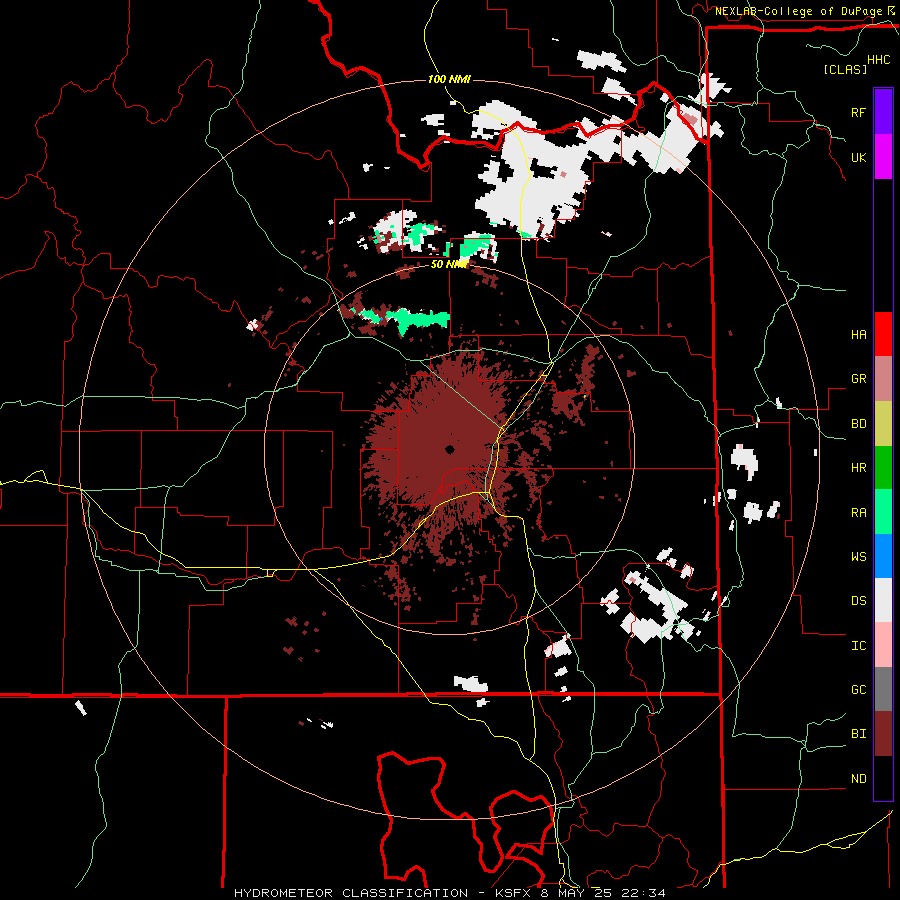
Task: Click the WS blue legend swatch
Action: pyautogui.click(x=883, y=556)
